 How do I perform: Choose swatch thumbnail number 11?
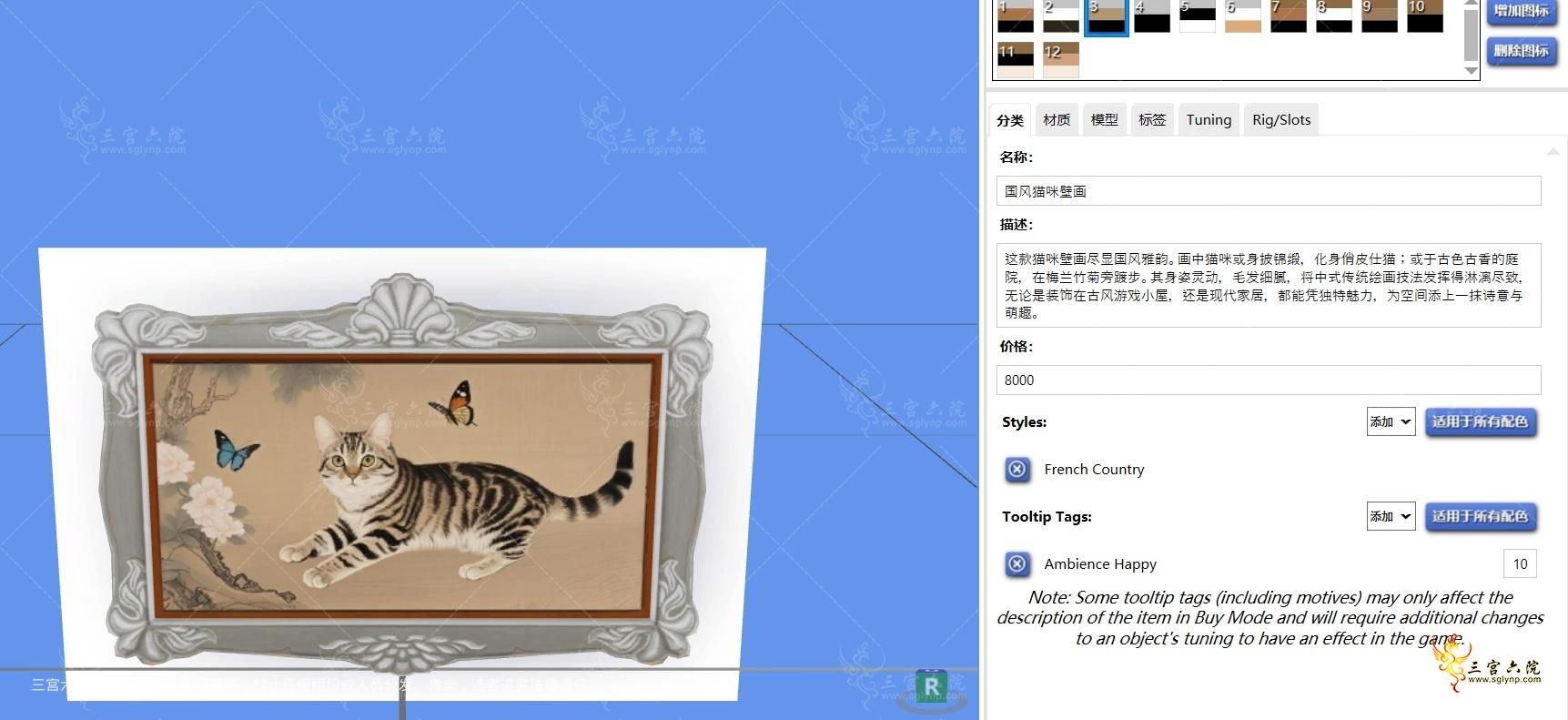pos(1016,59)
